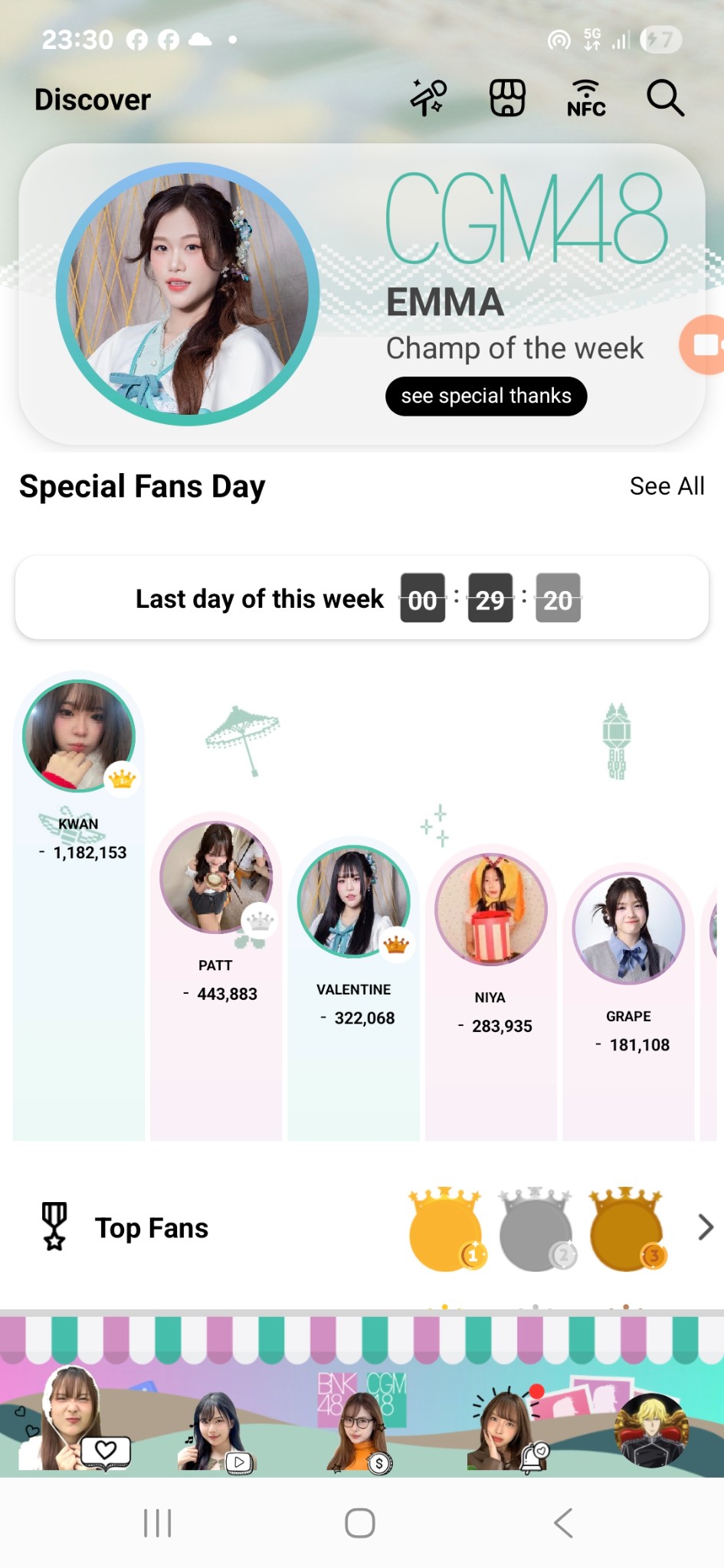Tap the microphone with sparkles icon
The height and width of the screenshot is (1568, 724).
pyautogui.click(x=428, y=98)
